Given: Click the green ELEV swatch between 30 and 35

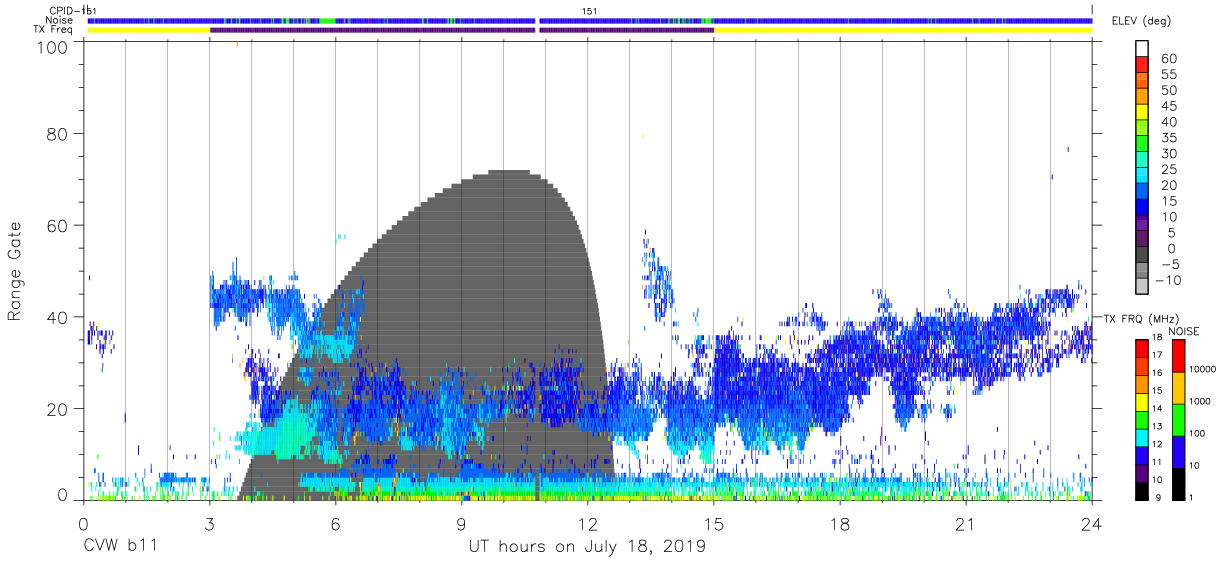Looking at the screenshot, I should click(x=1142, y=144).
